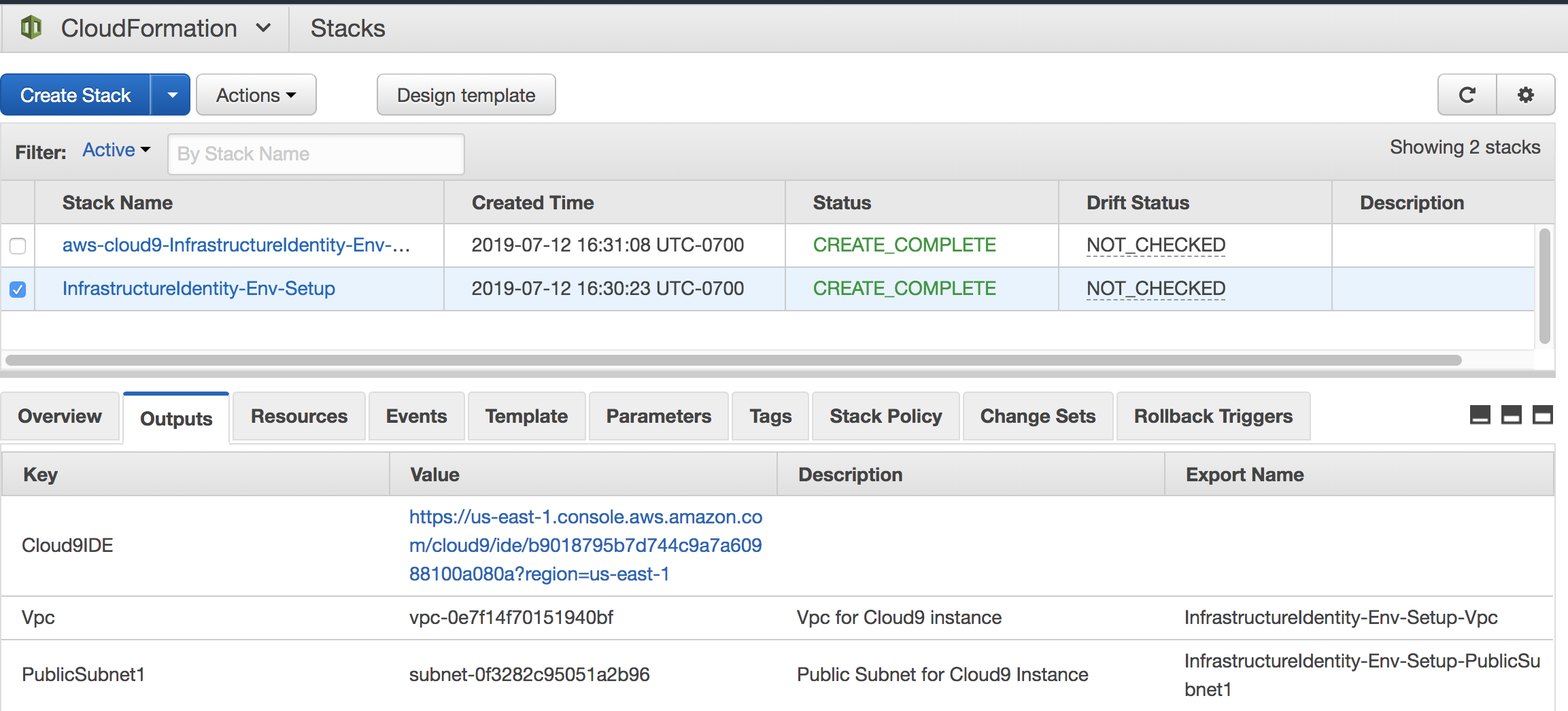Click CREATE_COMPLETE status of aws-cloud9 stack

(x=904, y=245)
